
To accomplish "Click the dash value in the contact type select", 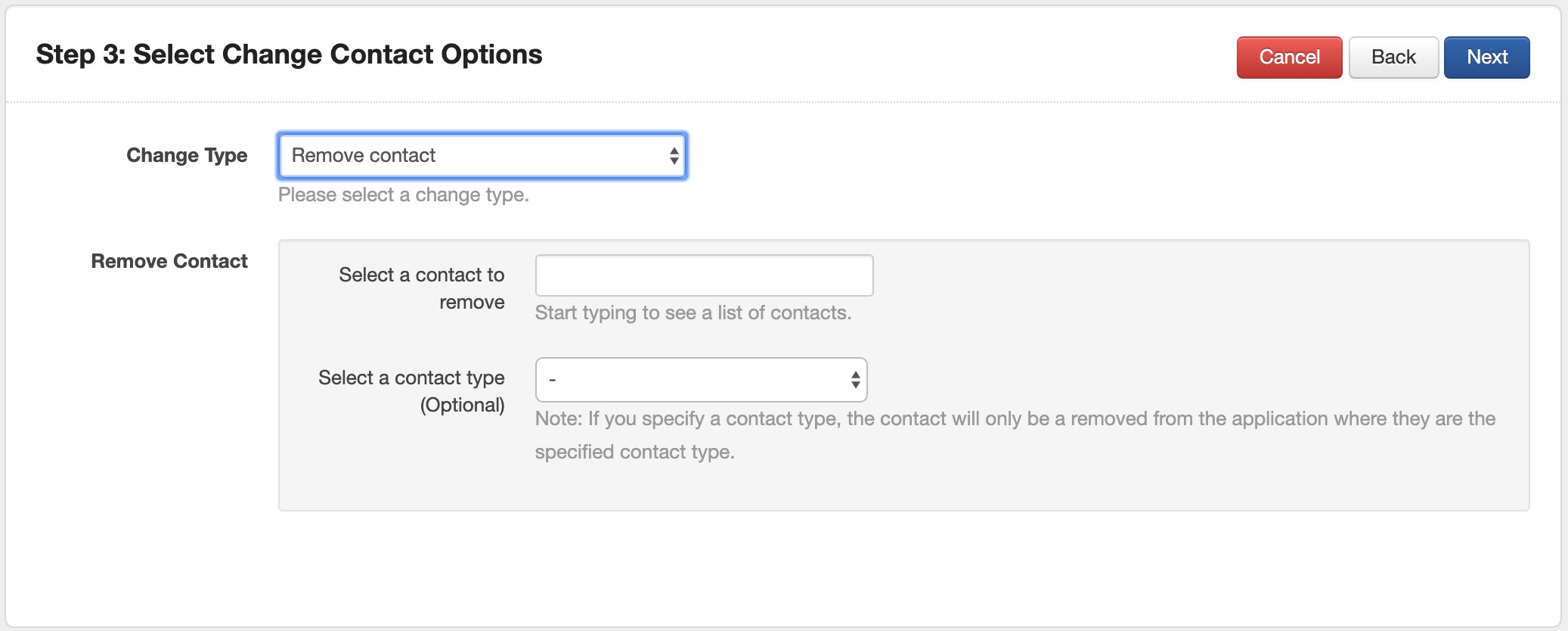I will pyautogui.click(x=553, y=380).
